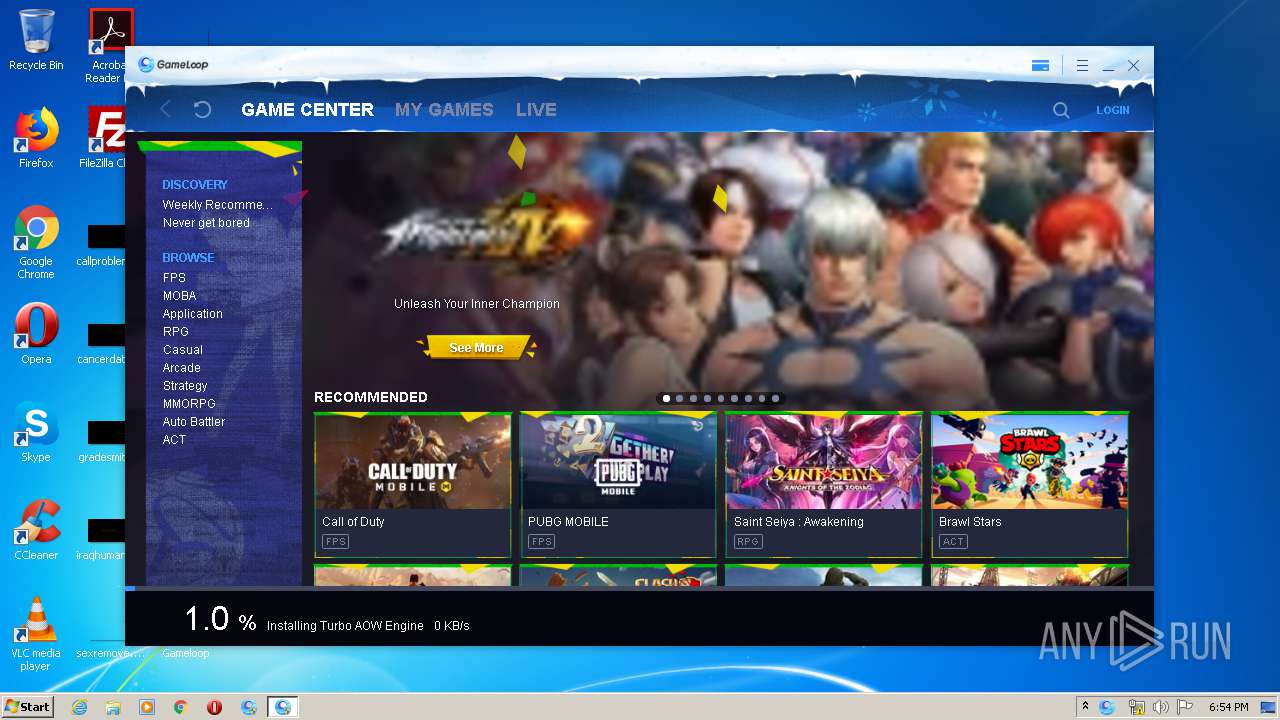The image size is (1280, 720).
Task: Browse the FPS category
Action: pos(174,278)
